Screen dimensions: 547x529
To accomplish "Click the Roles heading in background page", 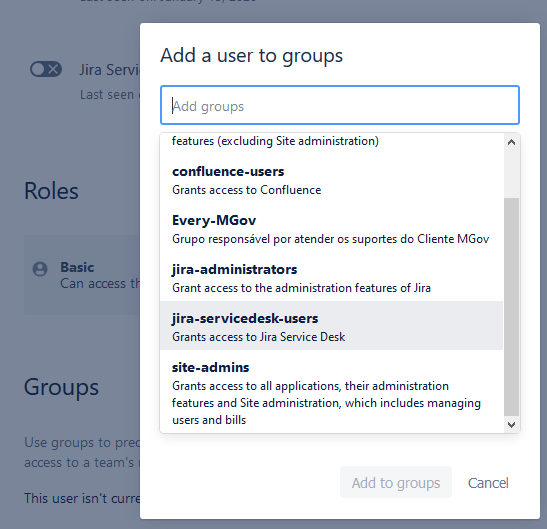I will coord(51,191).
